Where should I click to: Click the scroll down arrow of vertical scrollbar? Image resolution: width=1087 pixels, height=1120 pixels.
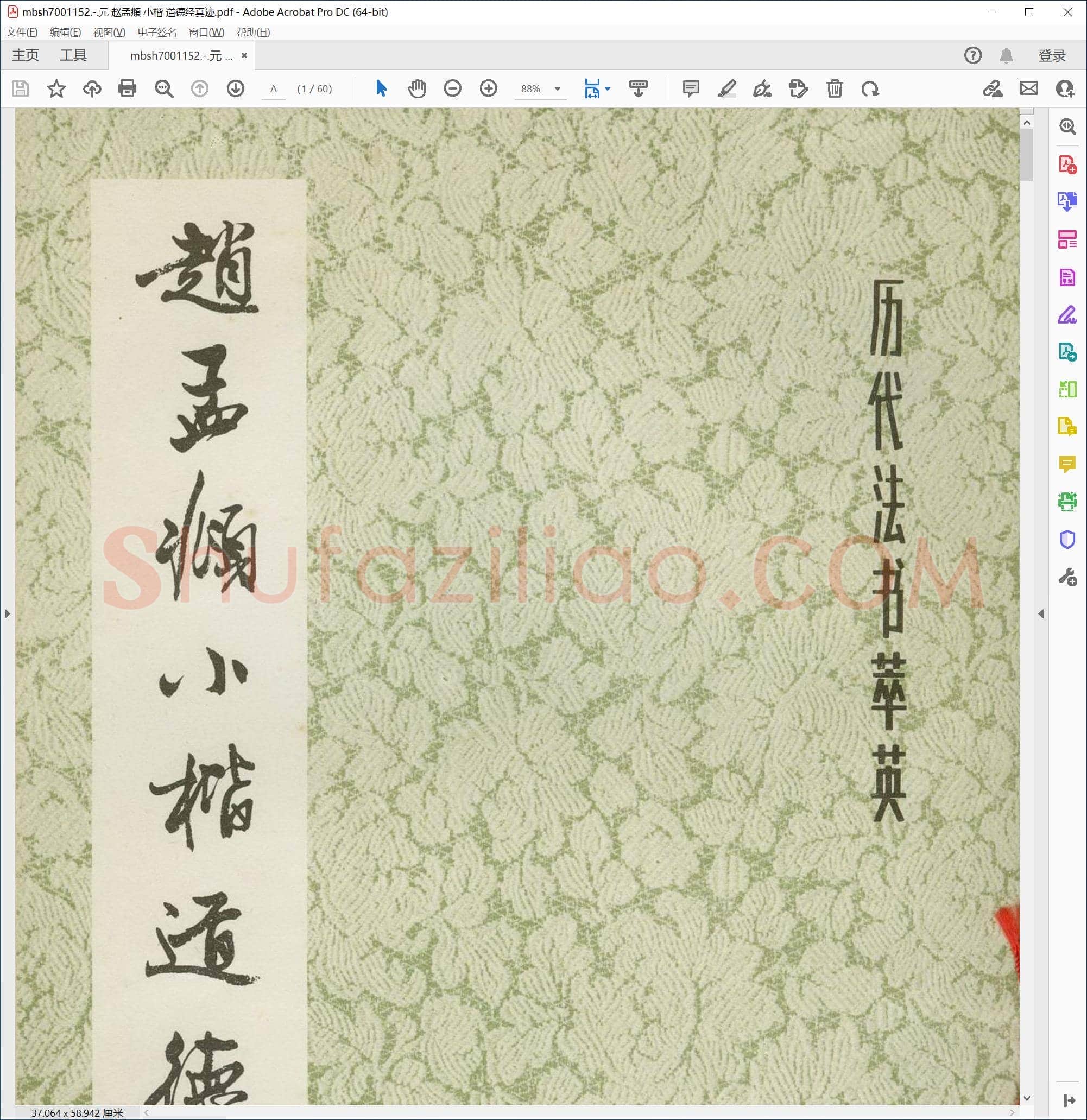pyautogui.click(x=1027, y=1098)
